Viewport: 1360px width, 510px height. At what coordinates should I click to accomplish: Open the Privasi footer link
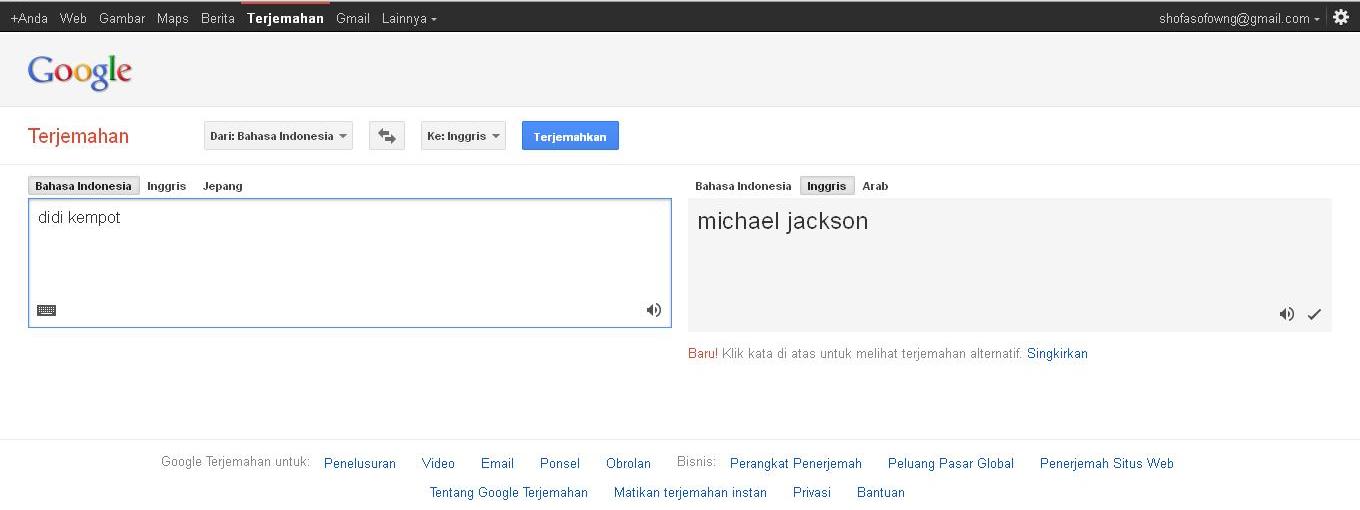click(812, 492)
